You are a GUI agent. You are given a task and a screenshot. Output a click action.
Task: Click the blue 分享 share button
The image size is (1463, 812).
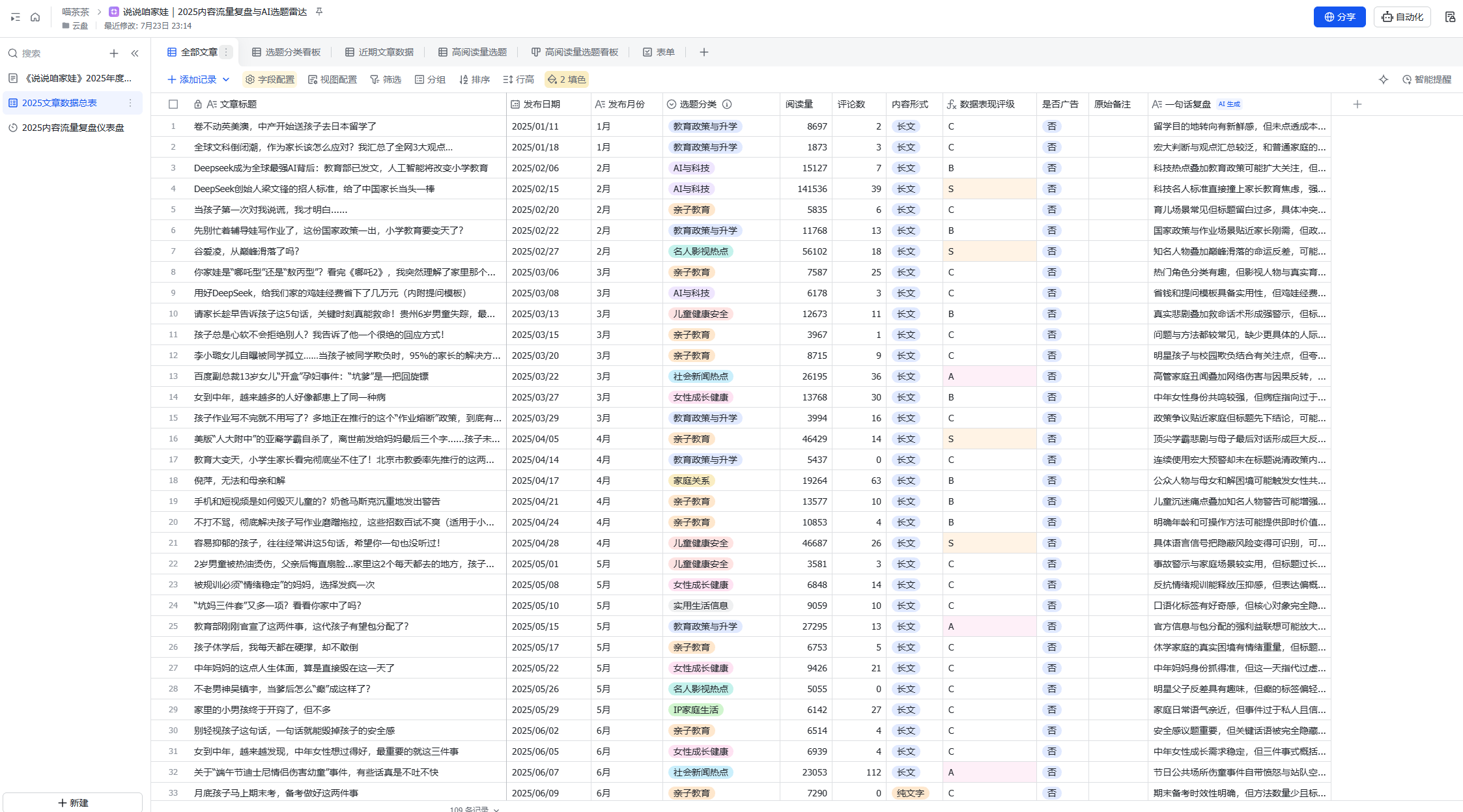coord(1340,17)
